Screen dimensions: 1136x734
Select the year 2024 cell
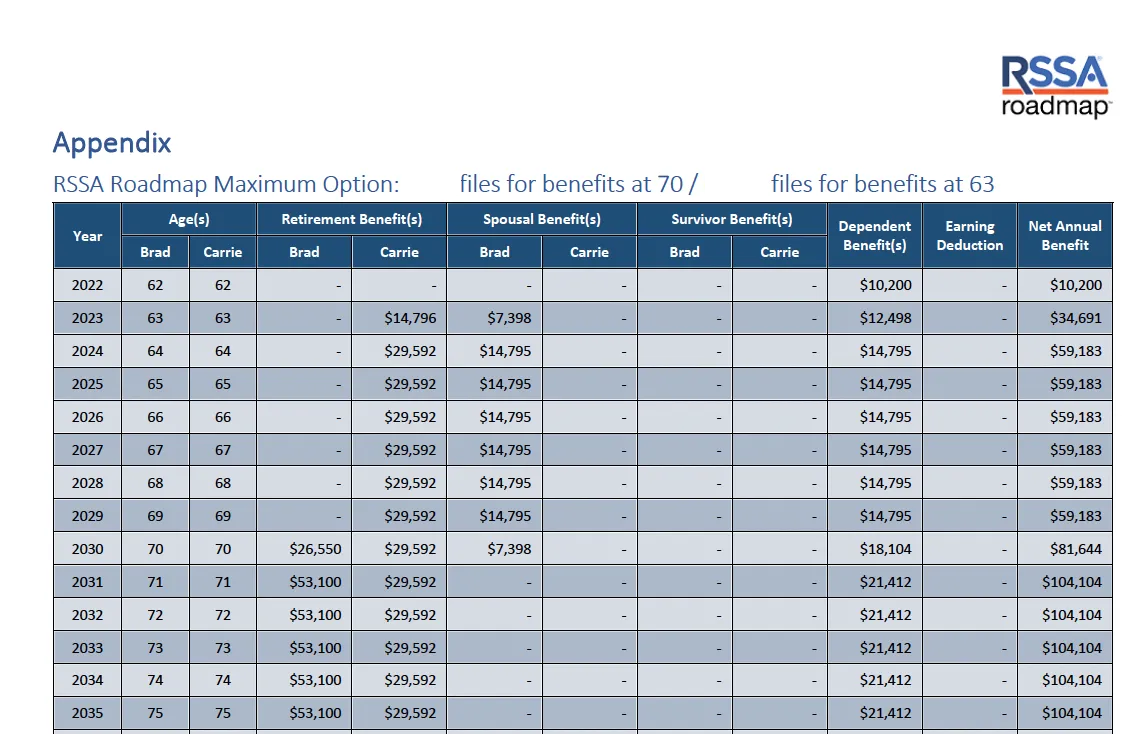(87, 351)
